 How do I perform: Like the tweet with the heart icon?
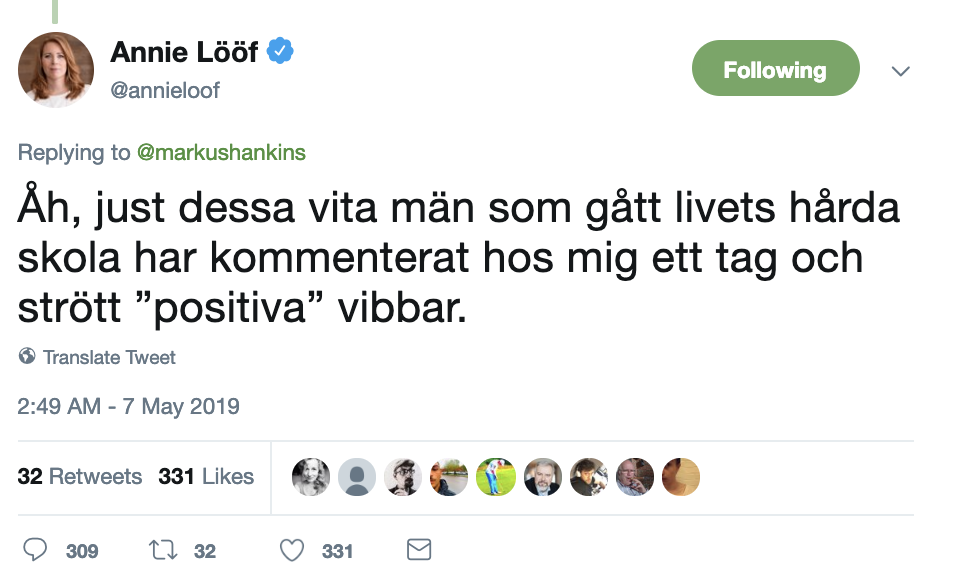(x=291, y=550)
